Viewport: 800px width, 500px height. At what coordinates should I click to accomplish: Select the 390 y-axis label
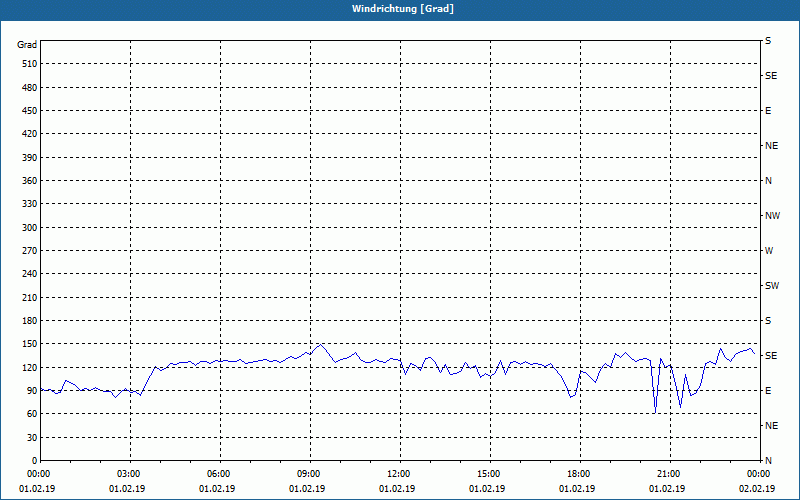(30, 157)
